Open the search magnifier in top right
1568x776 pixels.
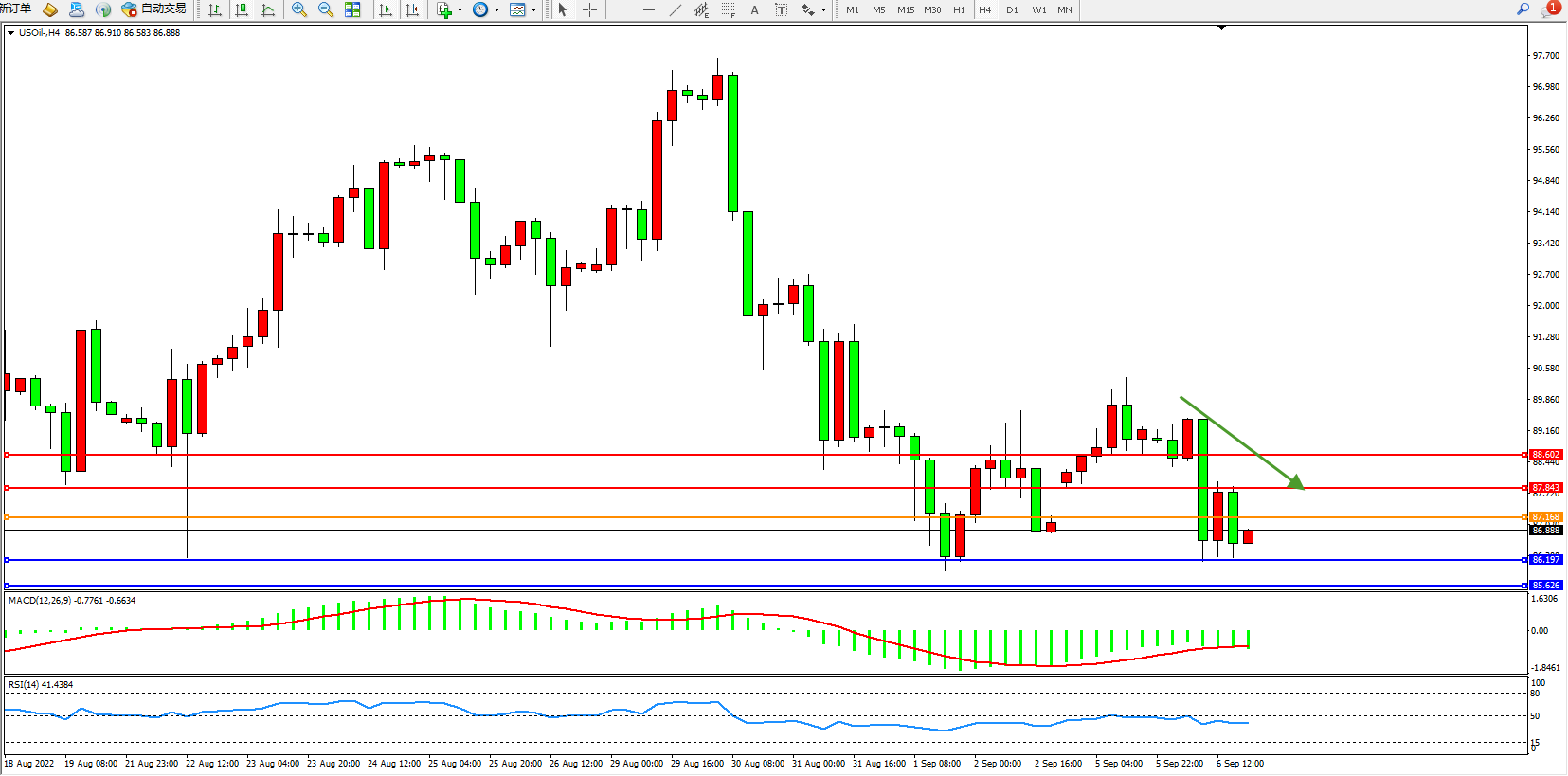point(1523,9)
